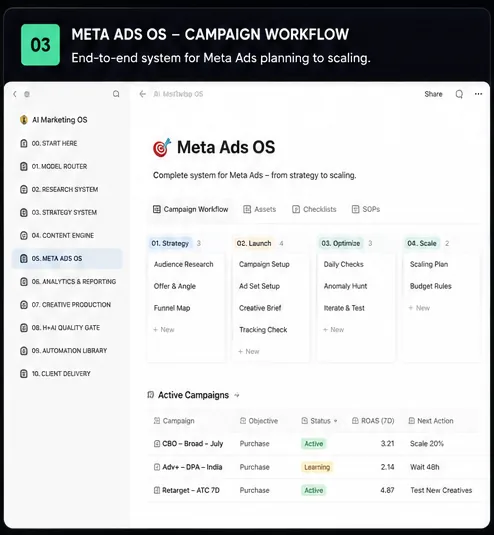Screen dimensions: 494x535
Task: Click the Scale 20% next action cell
Action: click(x=427, y=444)
